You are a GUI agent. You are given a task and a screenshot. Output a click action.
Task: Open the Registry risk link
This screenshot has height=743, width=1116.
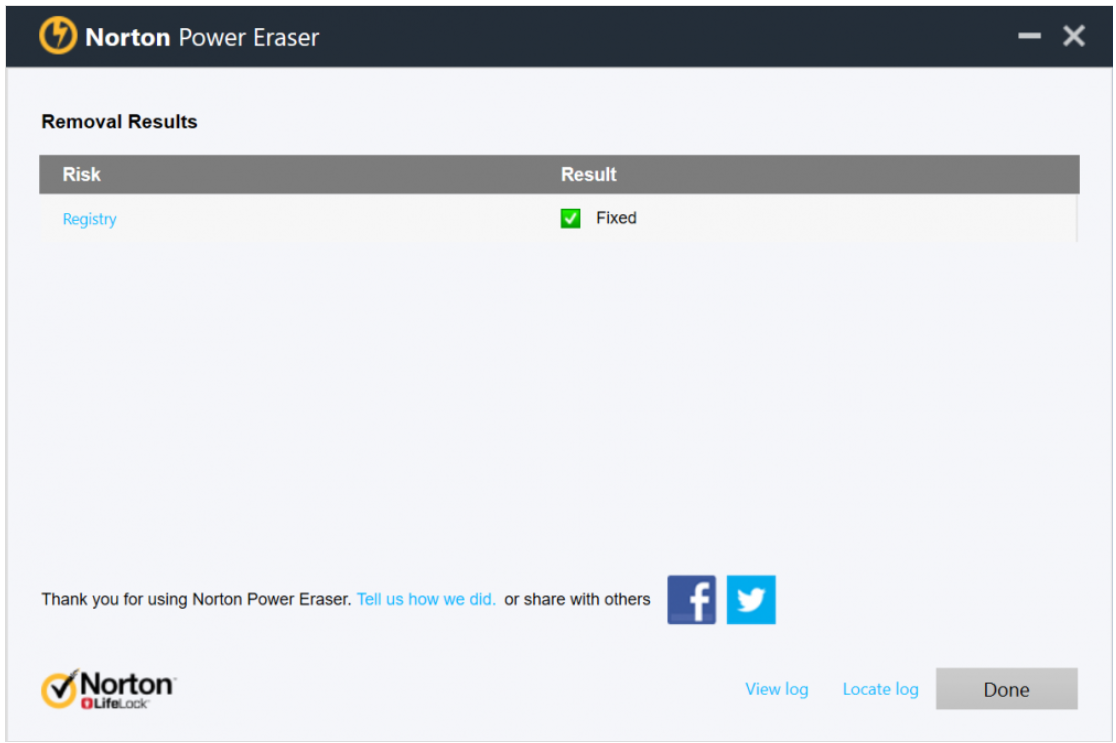[x=90, y=218]
